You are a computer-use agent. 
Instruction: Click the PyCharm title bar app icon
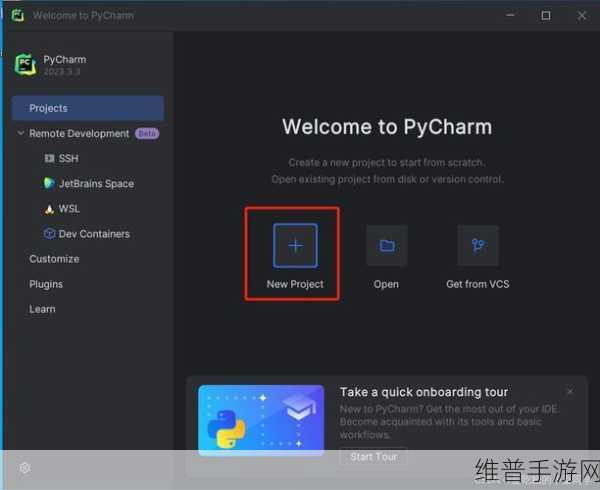point(18,16)
